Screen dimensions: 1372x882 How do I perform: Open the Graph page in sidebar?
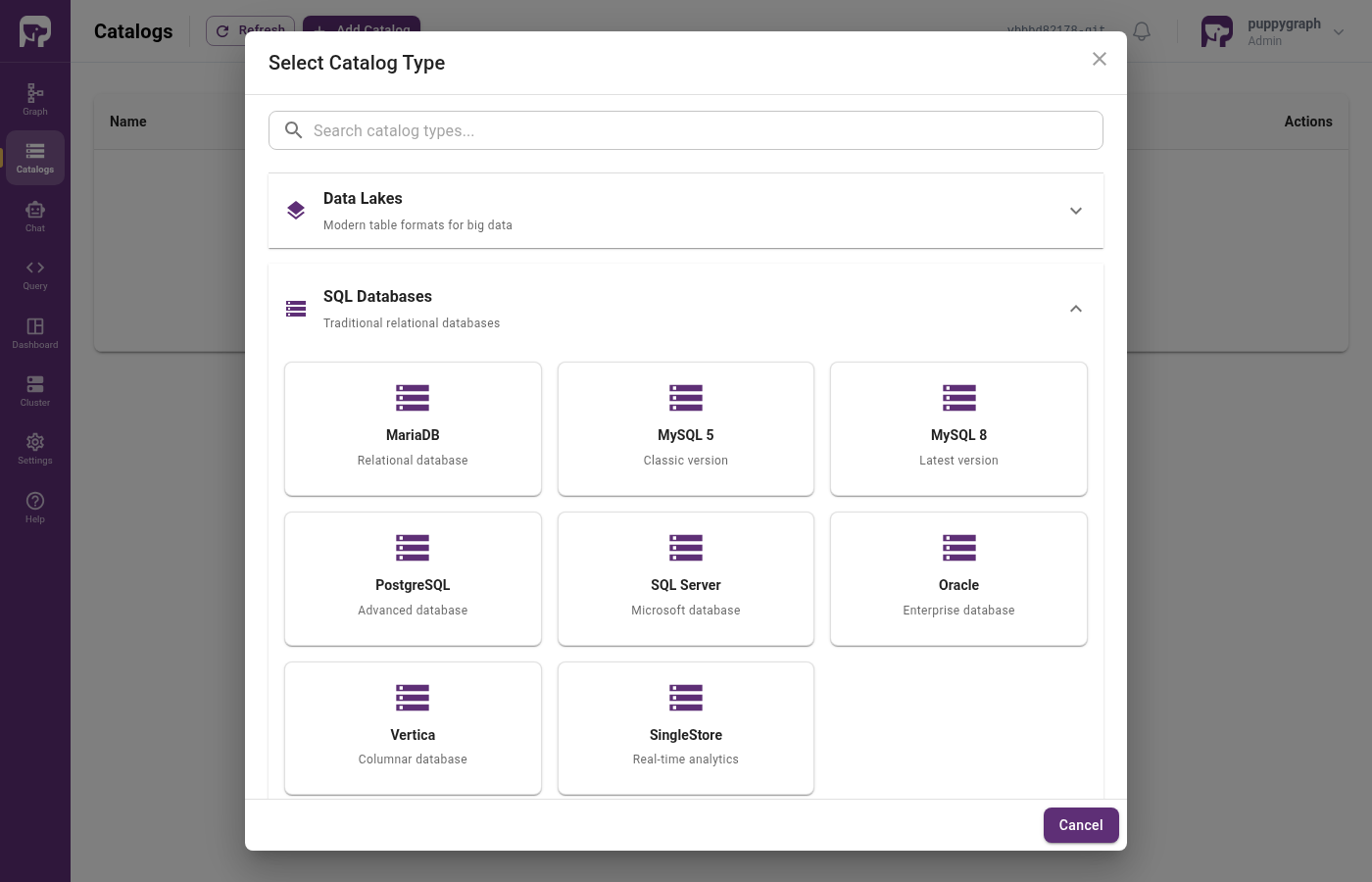click(x=35, y=100)
